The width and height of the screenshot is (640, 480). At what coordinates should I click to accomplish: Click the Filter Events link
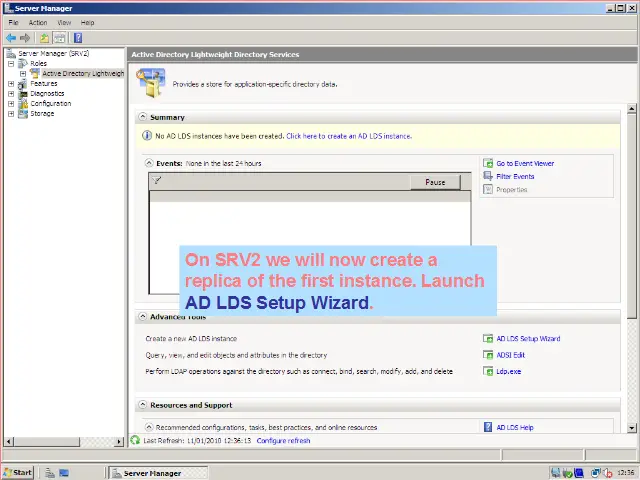pos(515,176)
